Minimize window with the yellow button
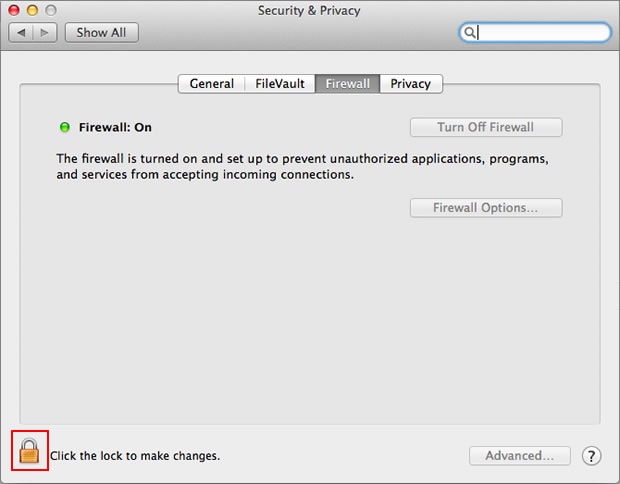The width and height of the screenshot is (620, 484). click(x=32, y=10)
